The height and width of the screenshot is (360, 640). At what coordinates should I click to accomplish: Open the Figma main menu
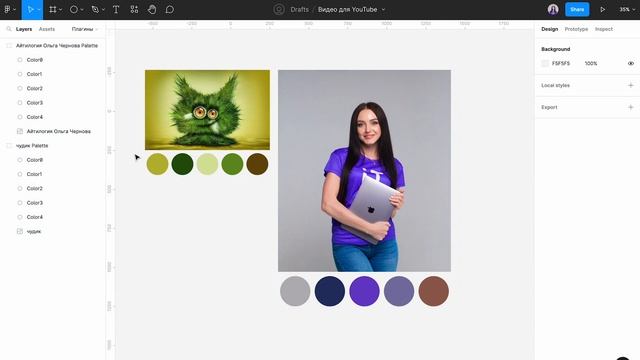[x=7, y=9]
